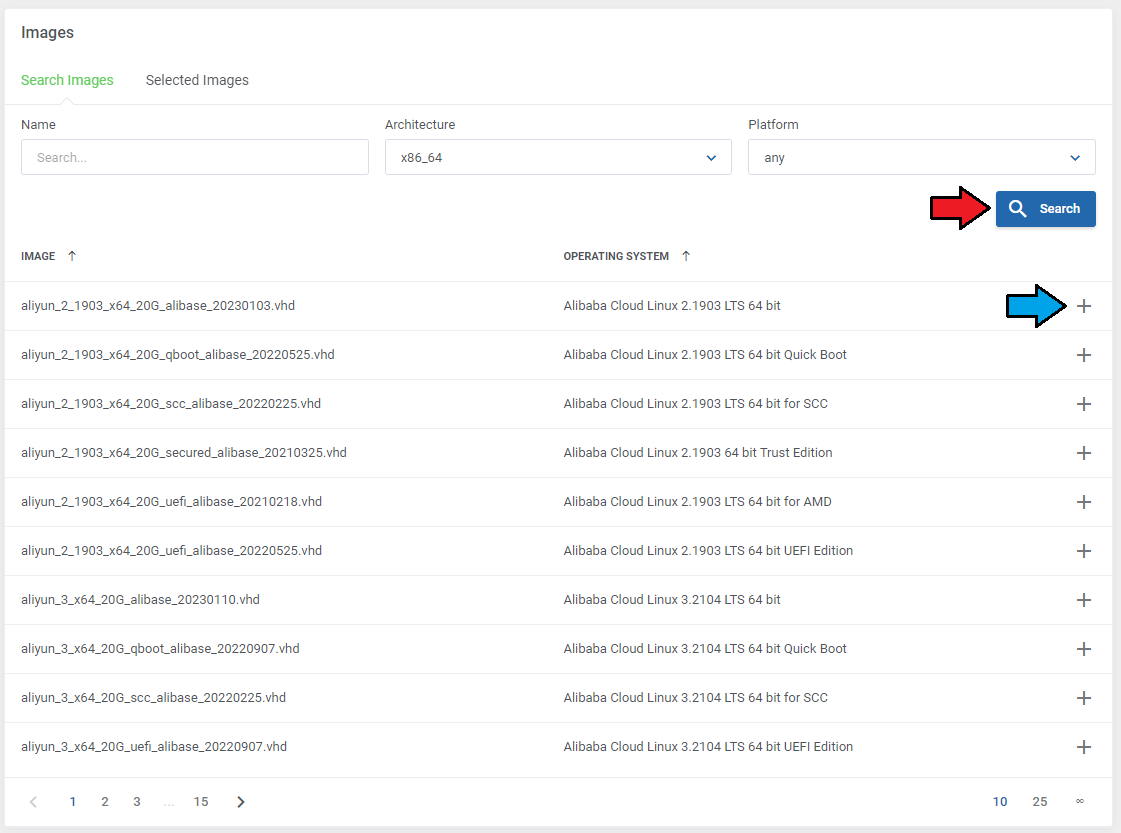Select aliyun_2_1903_x64_20G_uefi_alibase_20210218.vhd name
This screenshot has height=833, width=1121.
[x=172, y=502]
